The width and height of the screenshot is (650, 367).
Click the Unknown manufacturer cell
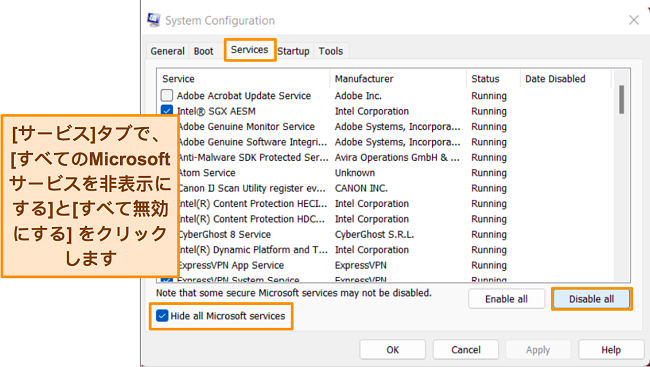pyautogui.click(x=355, y=173)
